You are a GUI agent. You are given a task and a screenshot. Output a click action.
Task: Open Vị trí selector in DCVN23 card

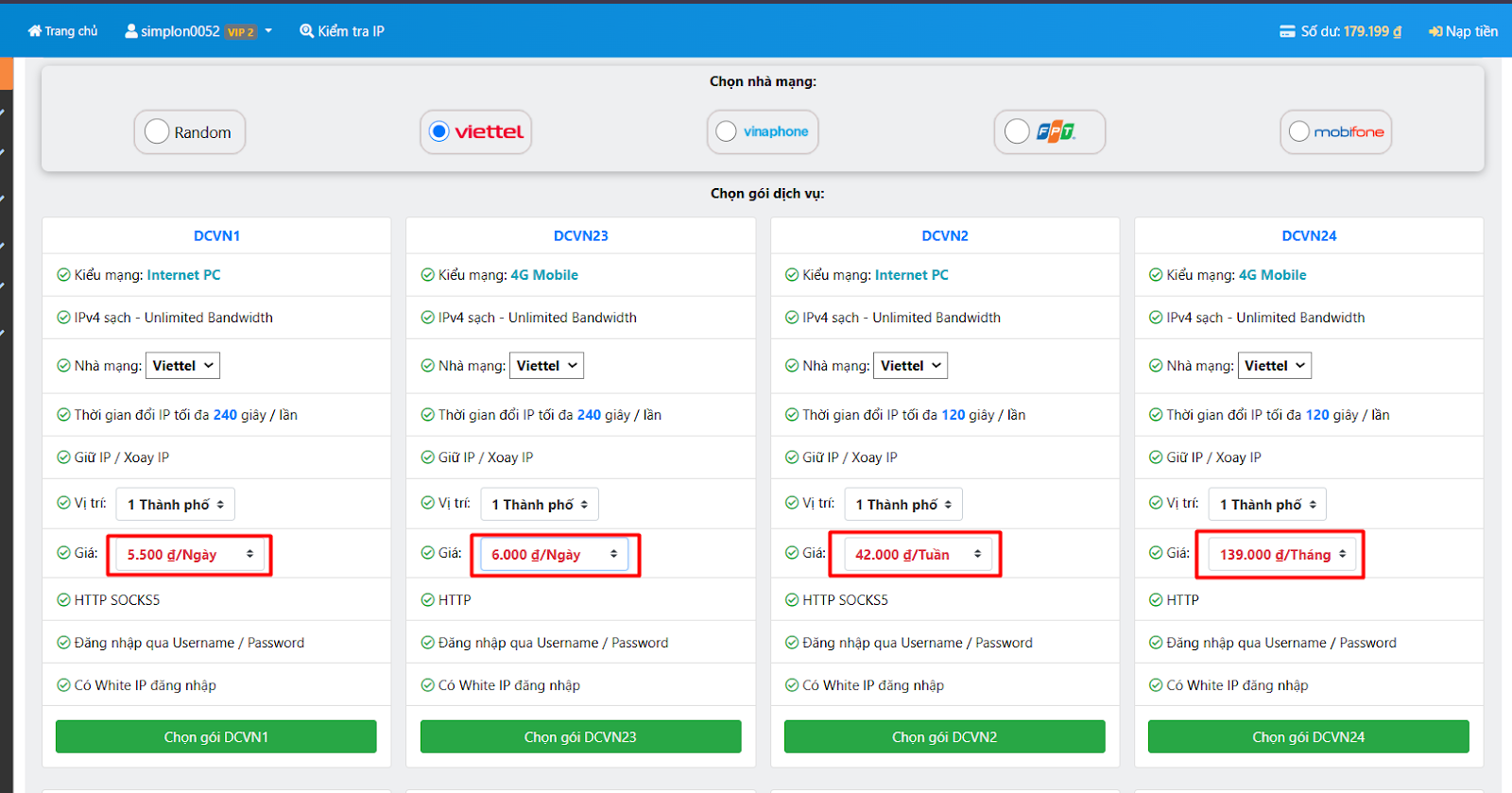540,505
